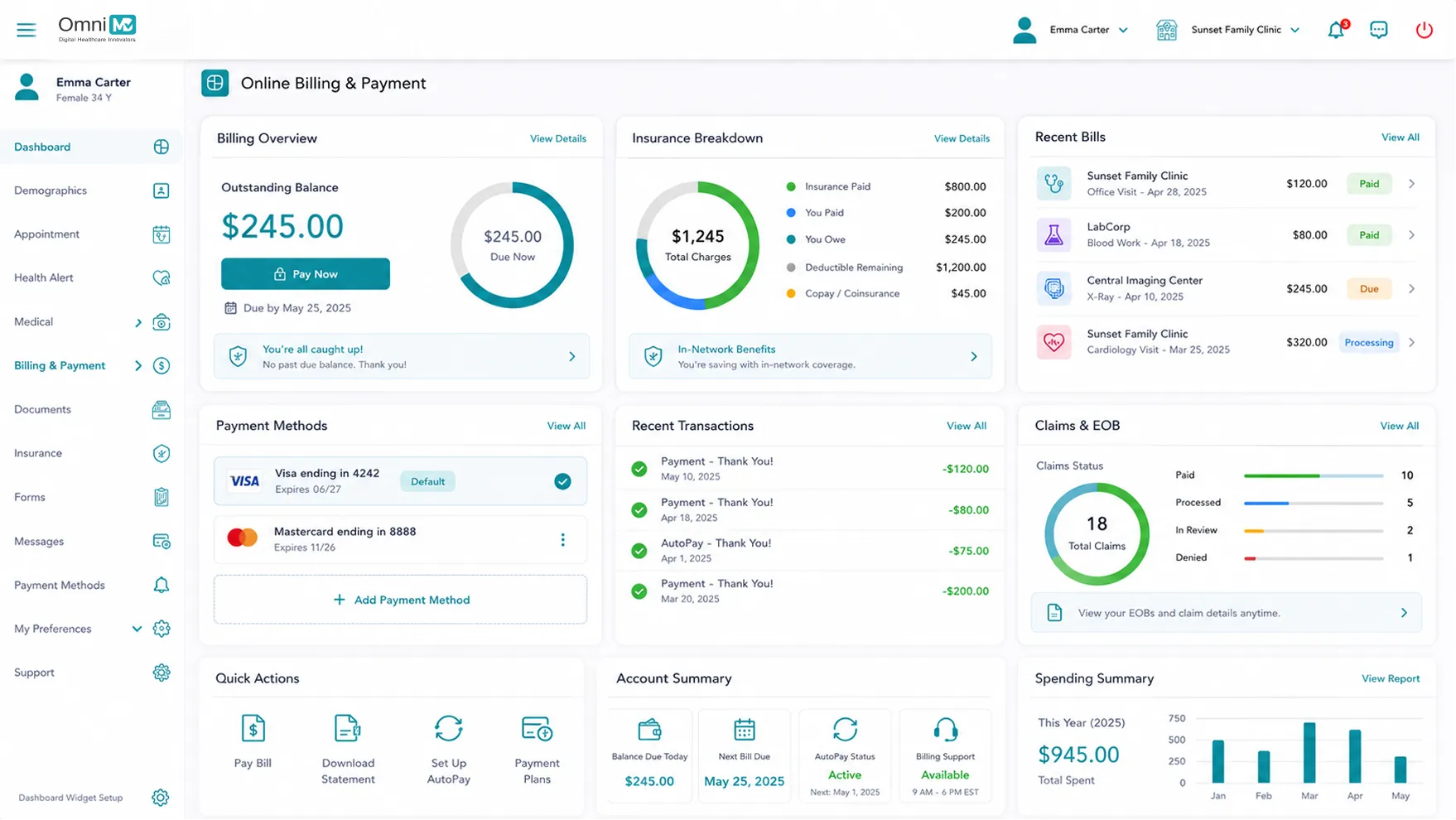Click the Cardiology Visit heart icon
The width and height of the screenshot is (1456, 820).
coord(1053,342)
